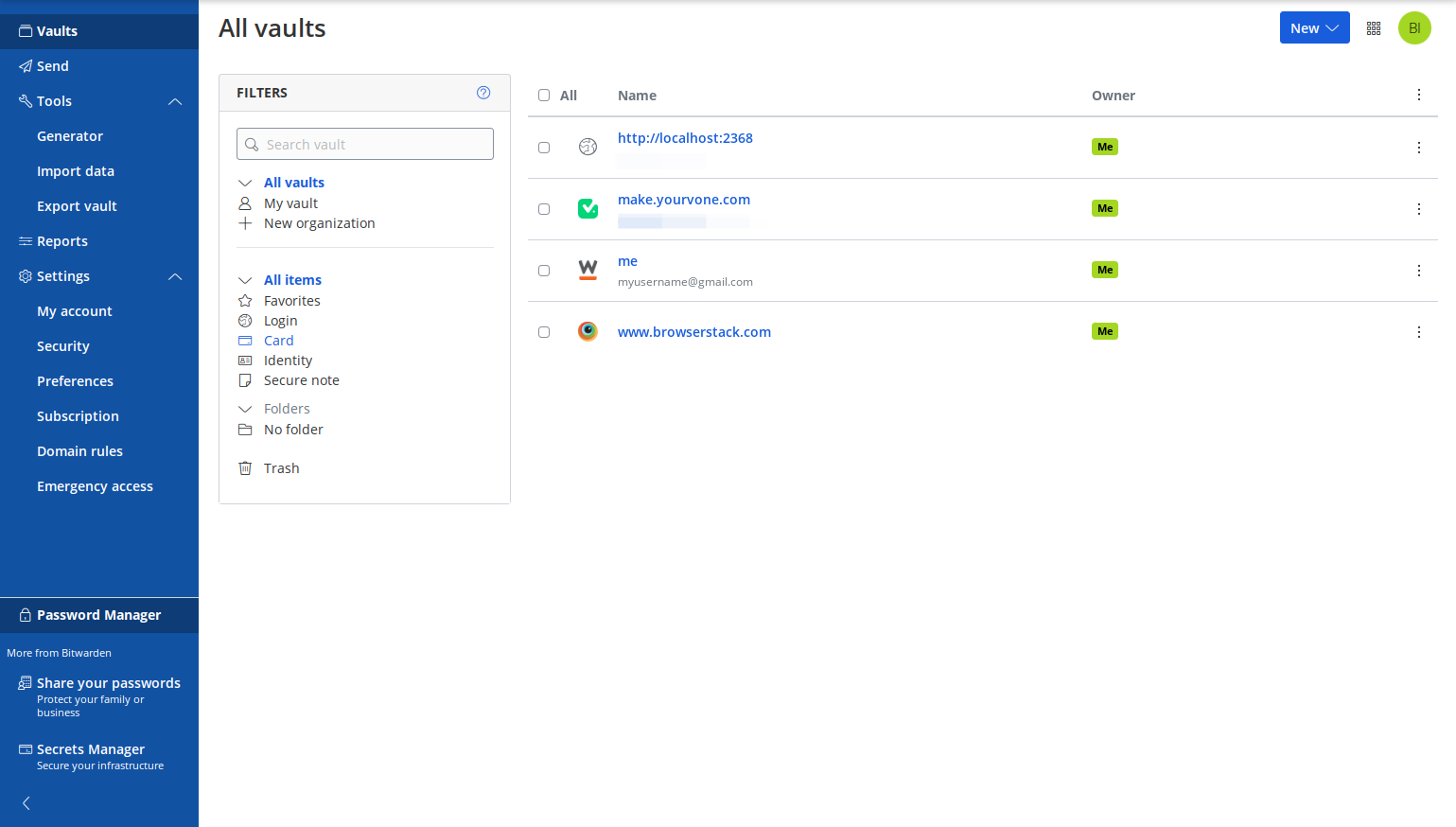Image resolution: width=1456 pixels, height=827 pixels.
Task: Open options menu for www.browserstack.com item
Action: (1419, 332)
